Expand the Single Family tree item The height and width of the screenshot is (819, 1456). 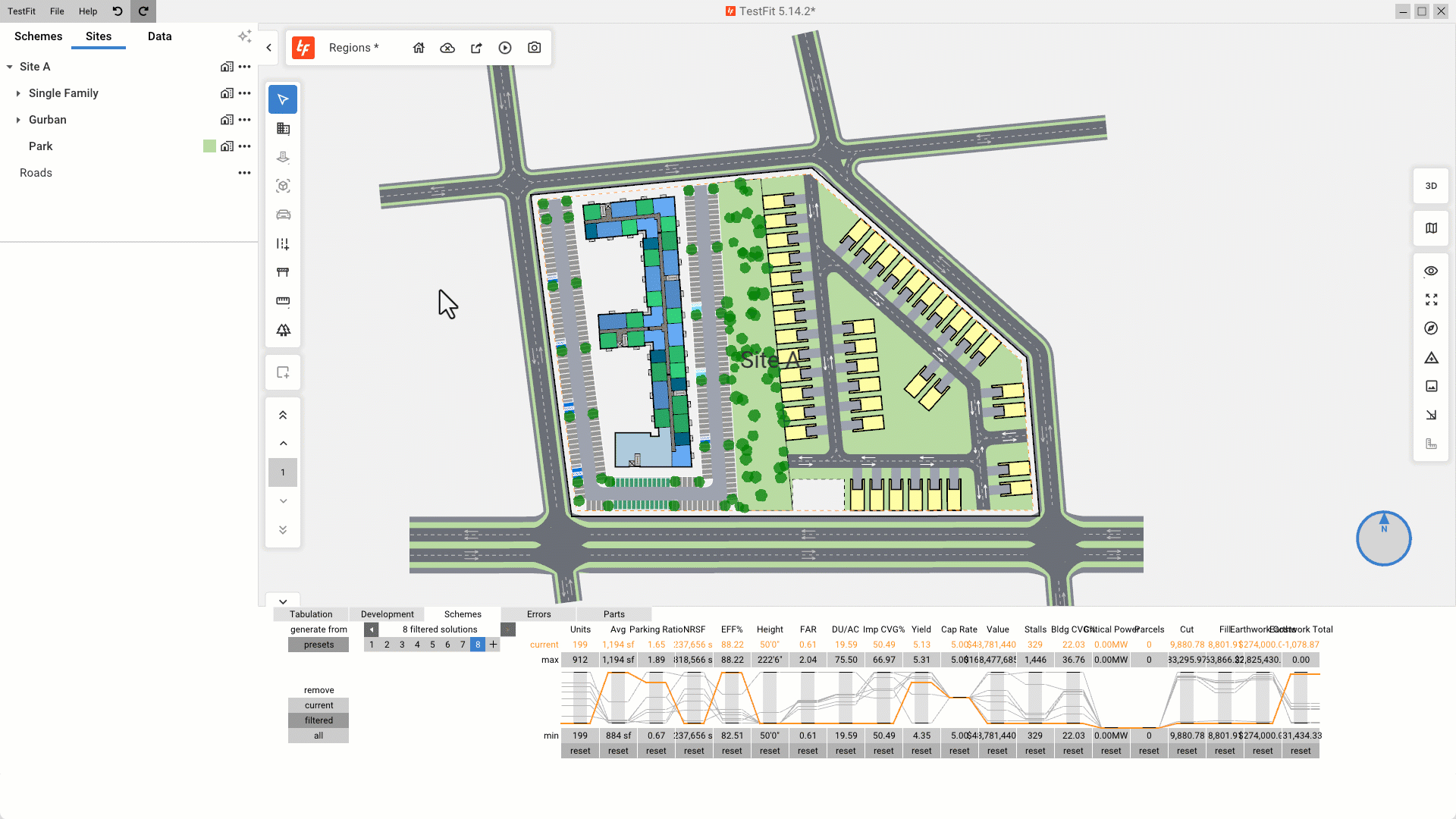pos(18,93)
